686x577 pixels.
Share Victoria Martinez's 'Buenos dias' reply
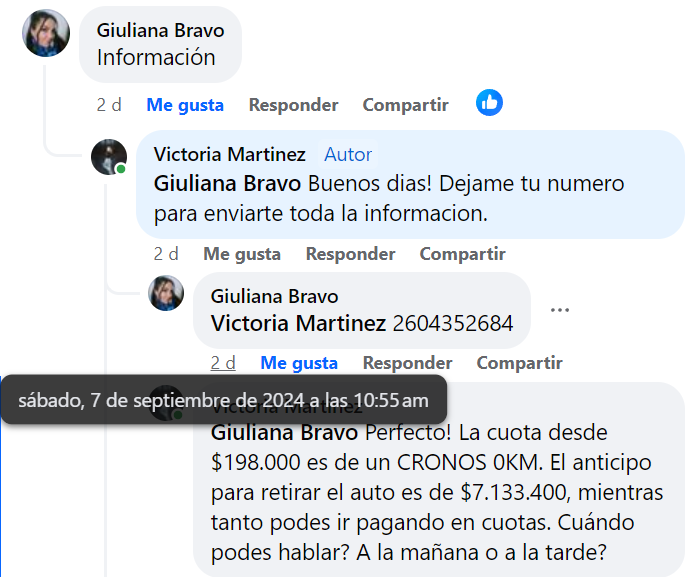pos(462,254)
